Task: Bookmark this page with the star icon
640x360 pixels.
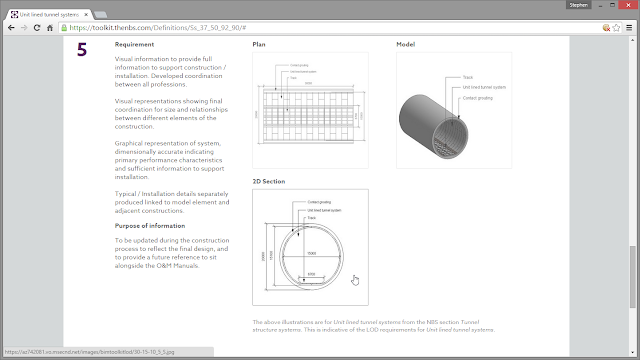Action: coord(616,28)
